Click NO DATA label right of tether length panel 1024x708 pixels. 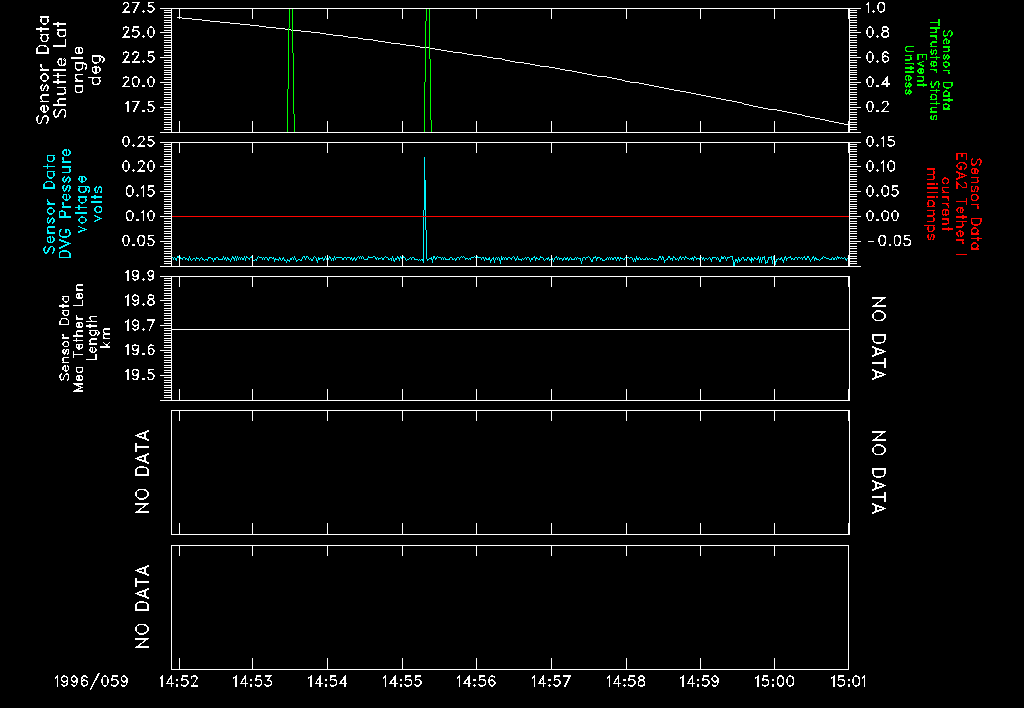click(879, 338)
